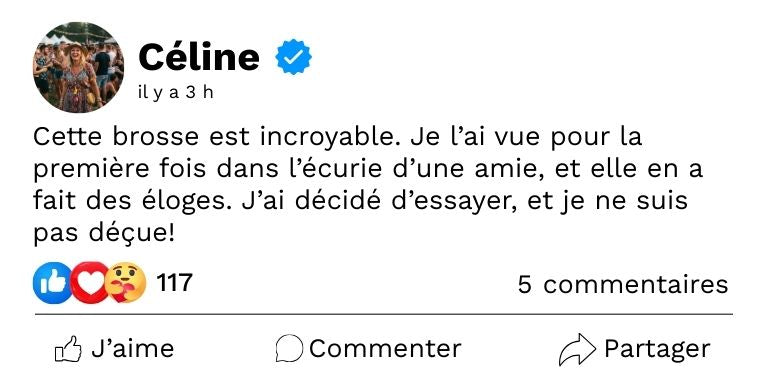Click the speech bubble comment icon

[289, 349]
